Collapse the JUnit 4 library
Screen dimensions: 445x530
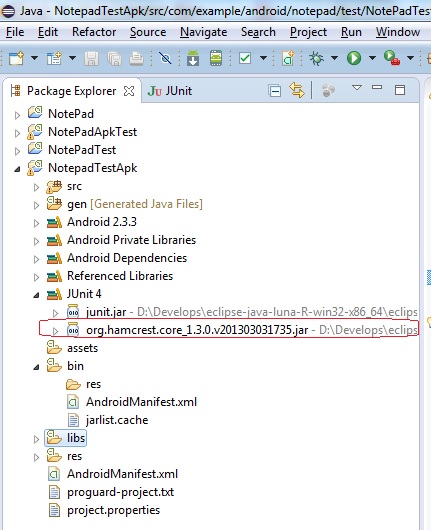tap(36, 295)
